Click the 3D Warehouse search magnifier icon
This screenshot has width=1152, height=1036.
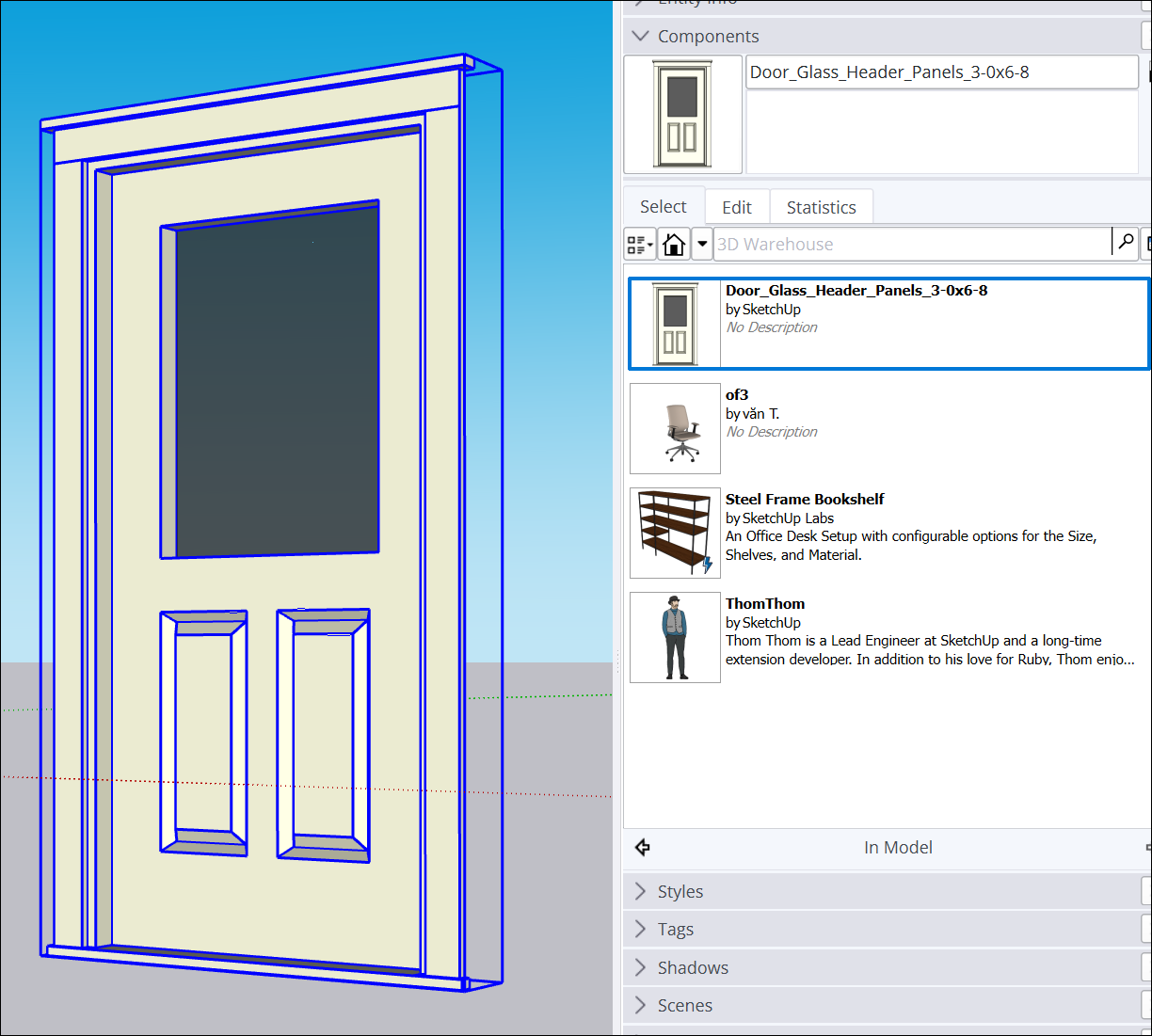point(1126,243)
